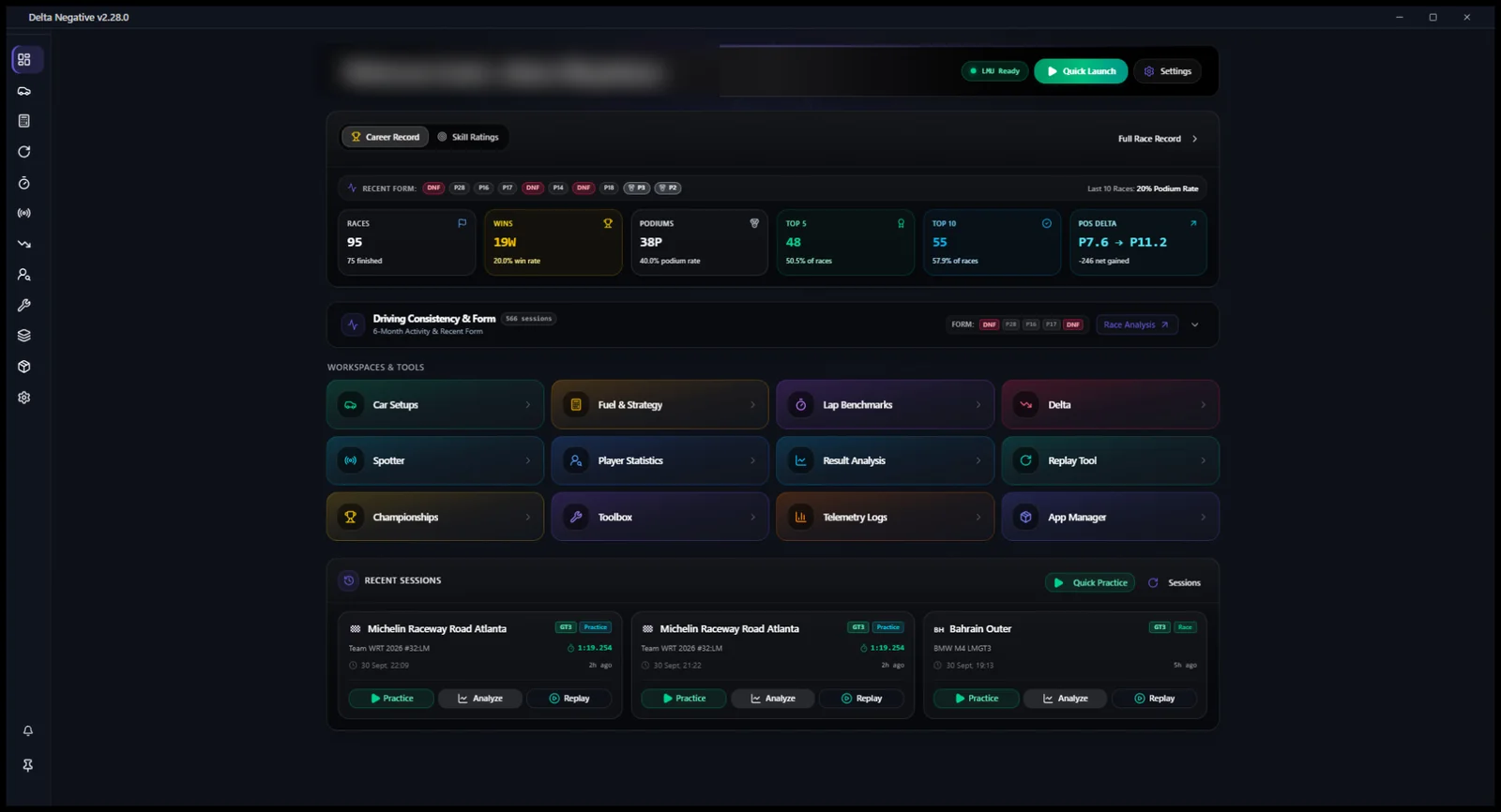This screenshot has width=1501, height=812.
Task: Open the sidebar fuel calculator icon
Action: [x=24, y=121]
